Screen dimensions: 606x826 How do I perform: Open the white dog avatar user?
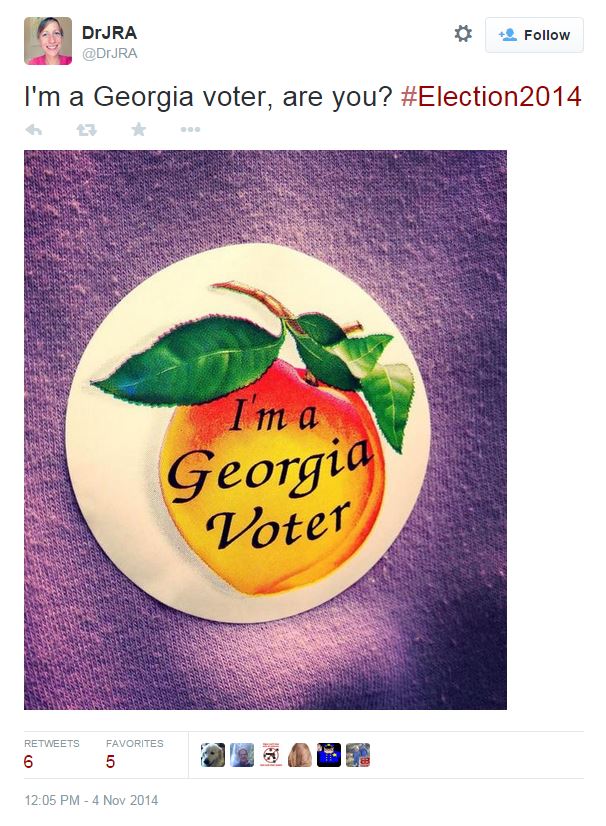[213, 755]
